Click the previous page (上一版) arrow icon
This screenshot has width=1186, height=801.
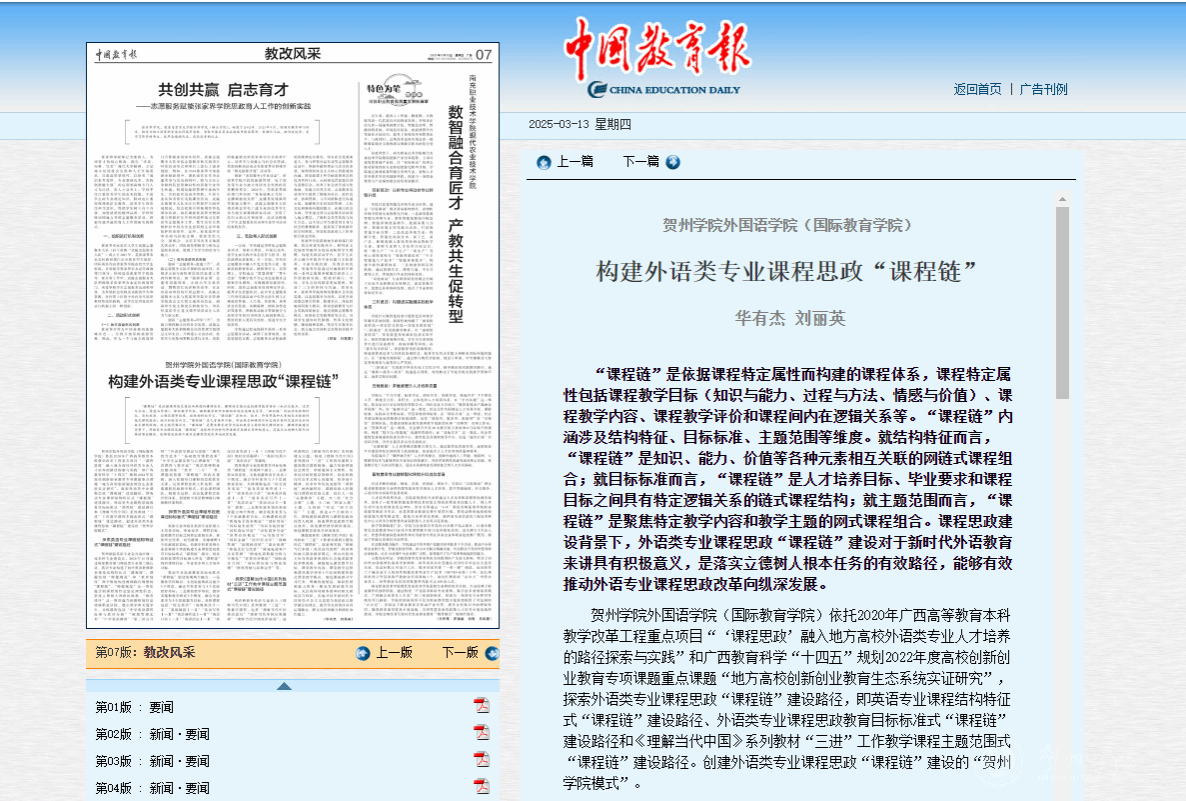click(363, 653)
